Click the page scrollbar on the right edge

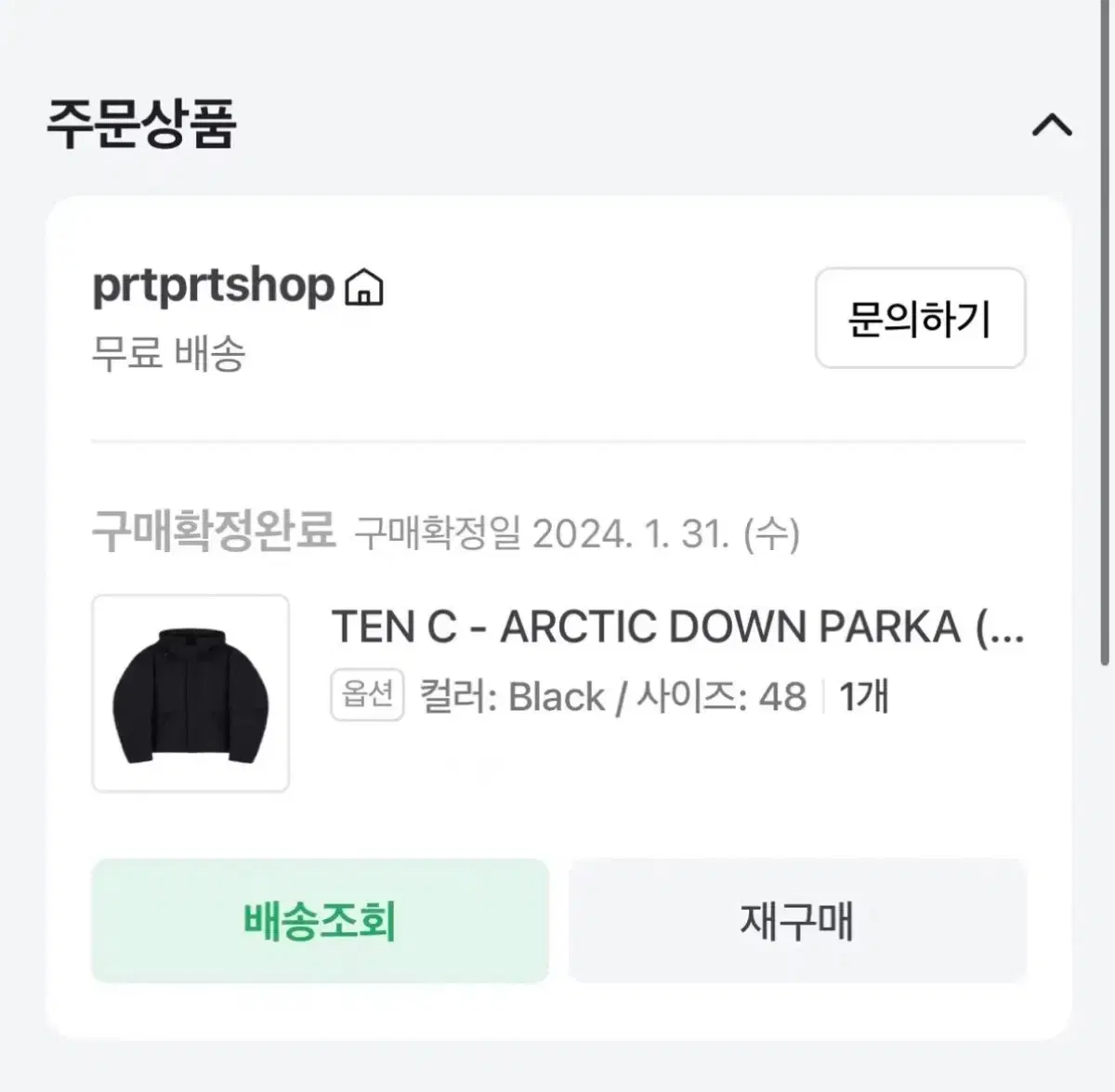[1104, 335]
